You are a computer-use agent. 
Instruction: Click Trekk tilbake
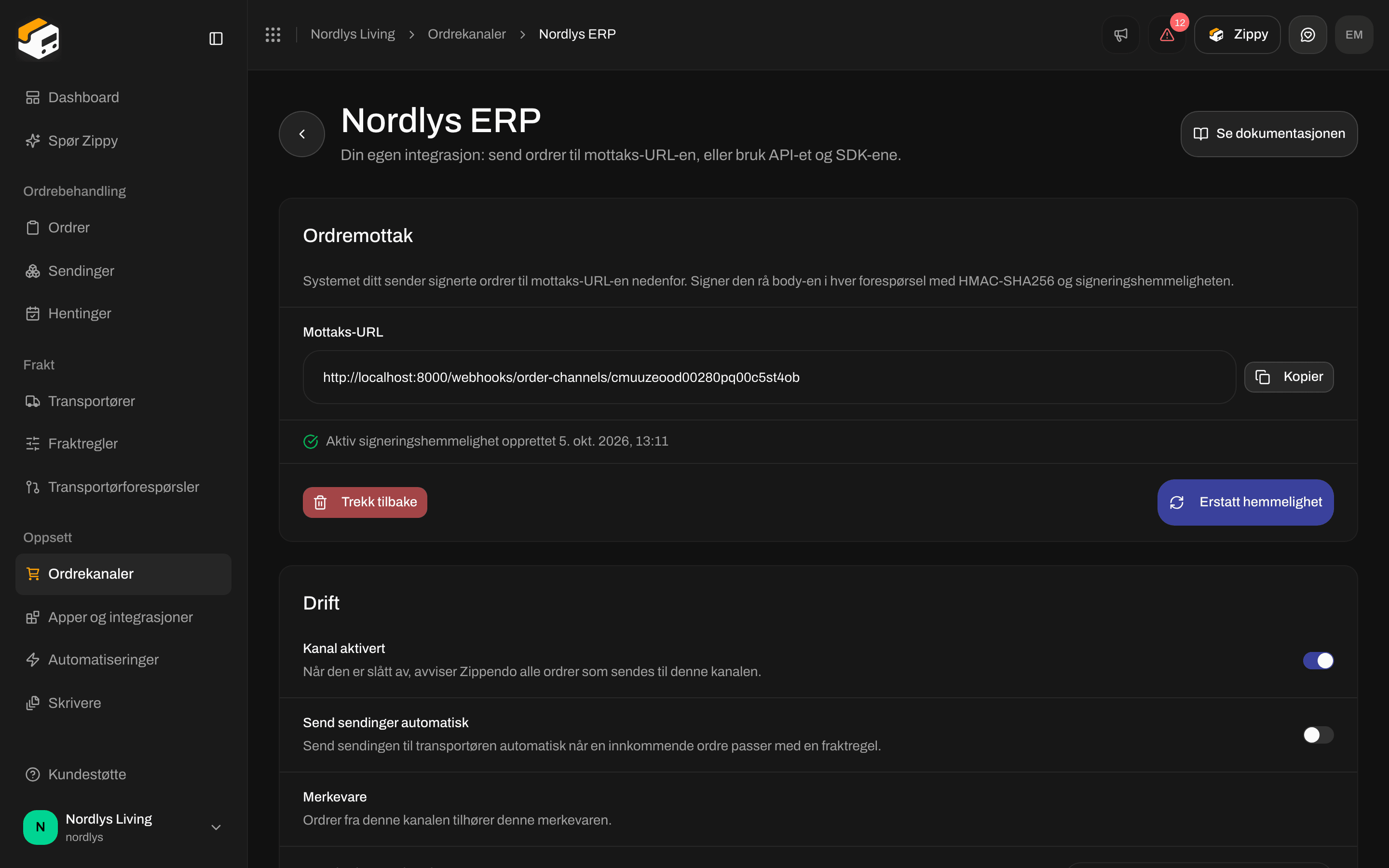click(365, 502)
